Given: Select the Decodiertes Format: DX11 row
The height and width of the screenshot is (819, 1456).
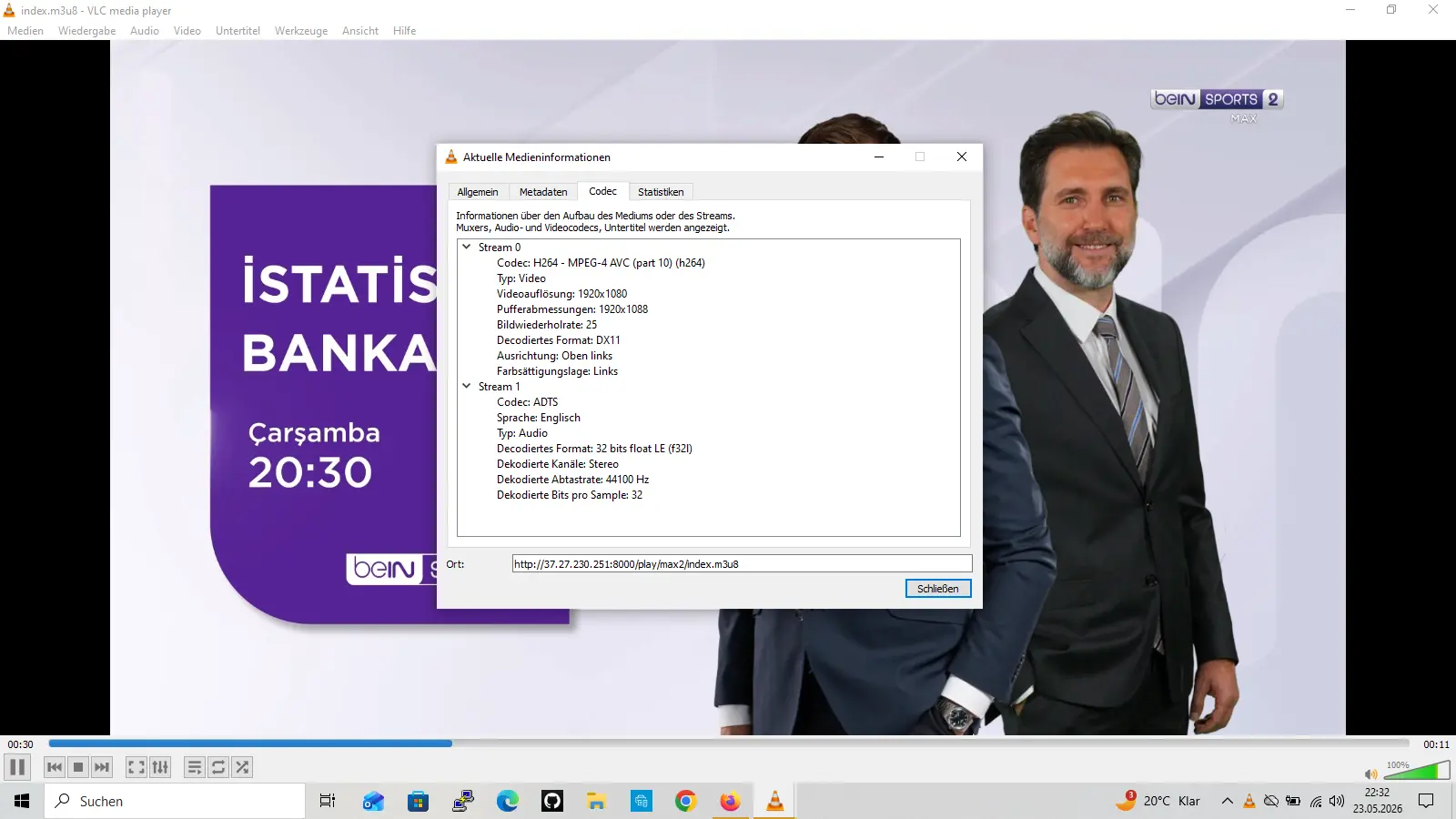Looking at the screenshot, I should pyautogui.click(x=559, y=340).
